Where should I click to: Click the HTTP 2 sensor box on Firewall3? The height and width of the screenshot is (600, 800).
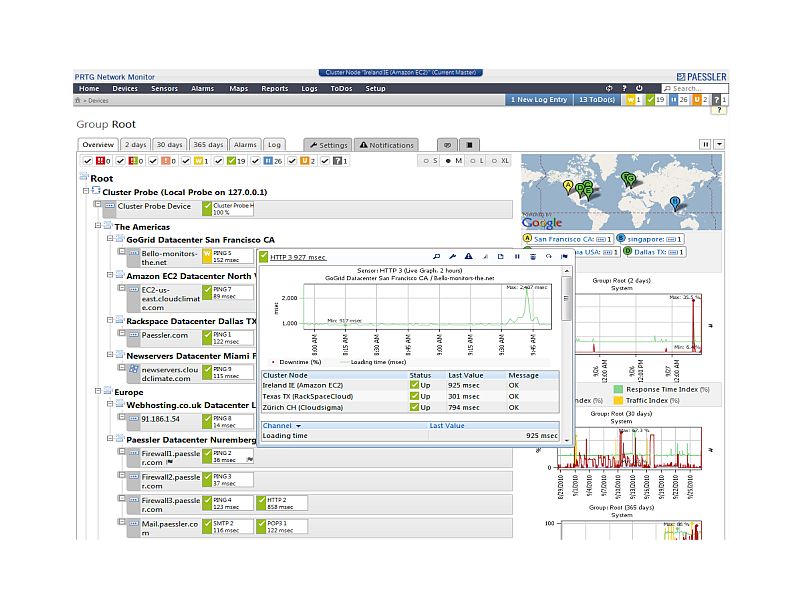tap(282, 503)
